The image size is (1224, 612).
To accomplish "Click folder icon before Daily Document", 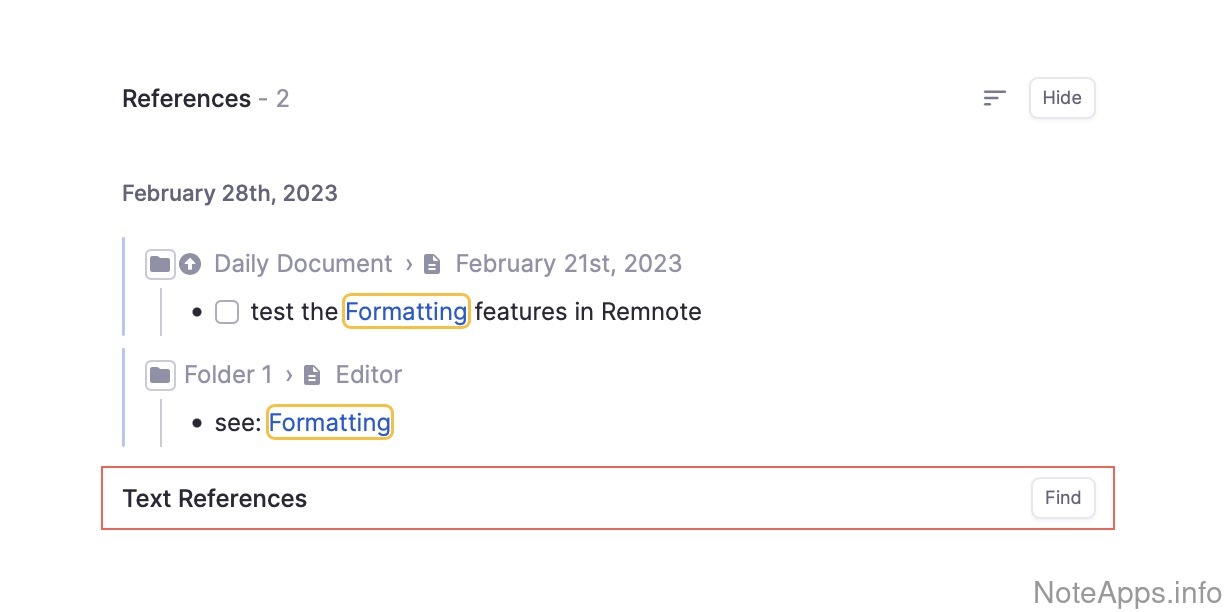I will coord(160,264).
